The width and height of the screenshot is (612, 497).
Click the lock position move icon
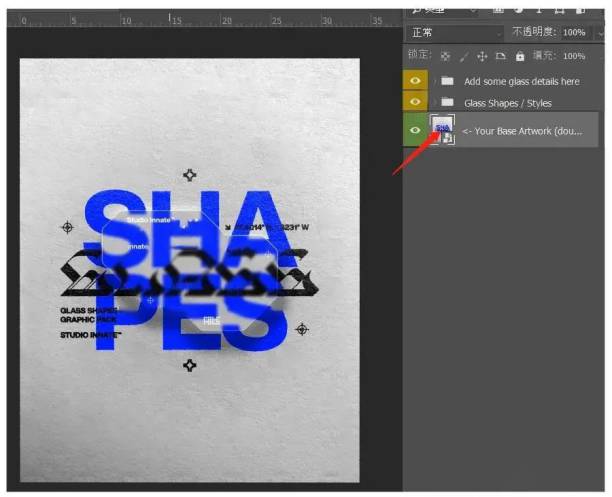482,57
